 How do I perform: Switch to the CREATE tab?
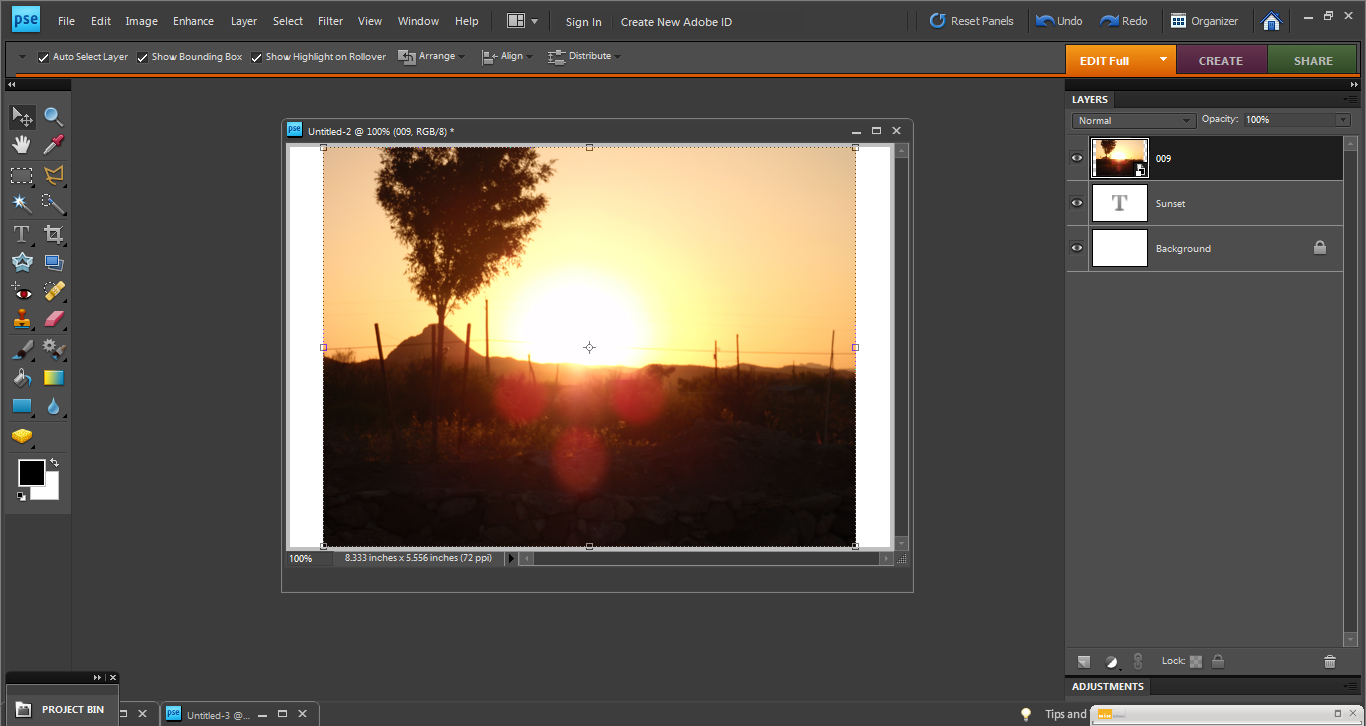1221,60
